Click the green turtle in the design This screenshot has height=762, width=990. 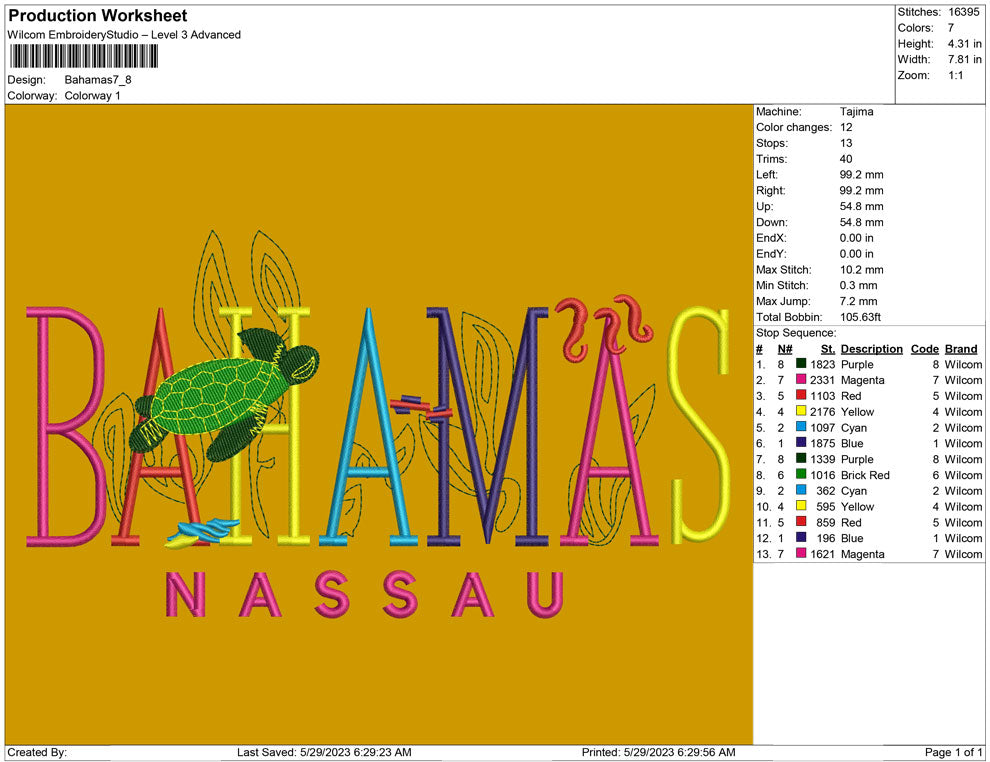tap(224, 395)
